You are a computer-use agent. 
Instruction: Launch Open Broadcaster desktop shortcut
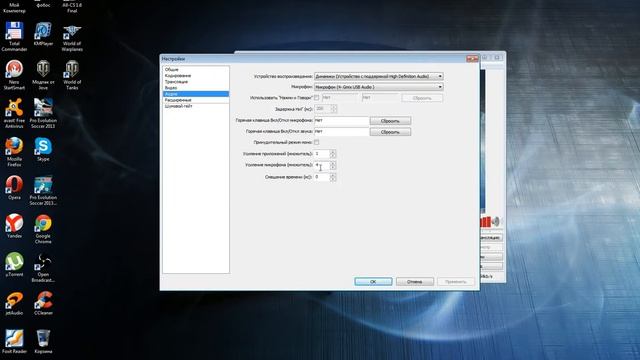pyautogui.click(x=43, y=267)
